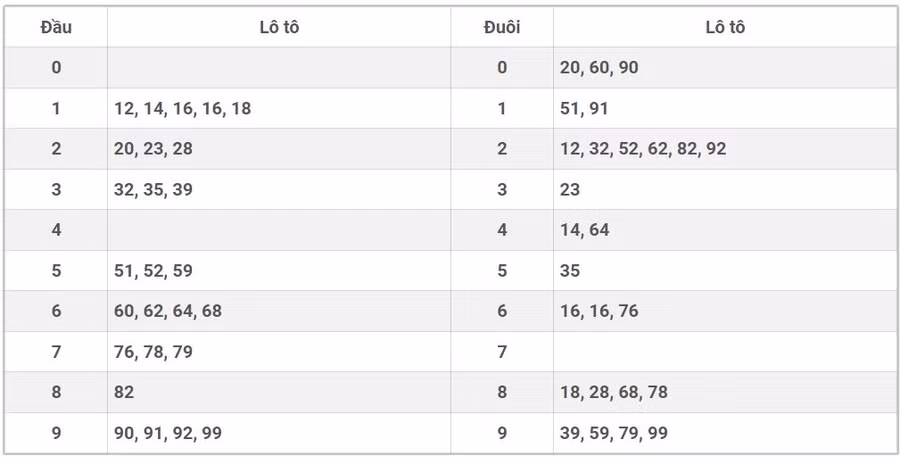The width and height of the screenshot is (900, 458).
Task: Click the cell reading "39, 59, 79, 99"
Action: [x=614, y=433]
